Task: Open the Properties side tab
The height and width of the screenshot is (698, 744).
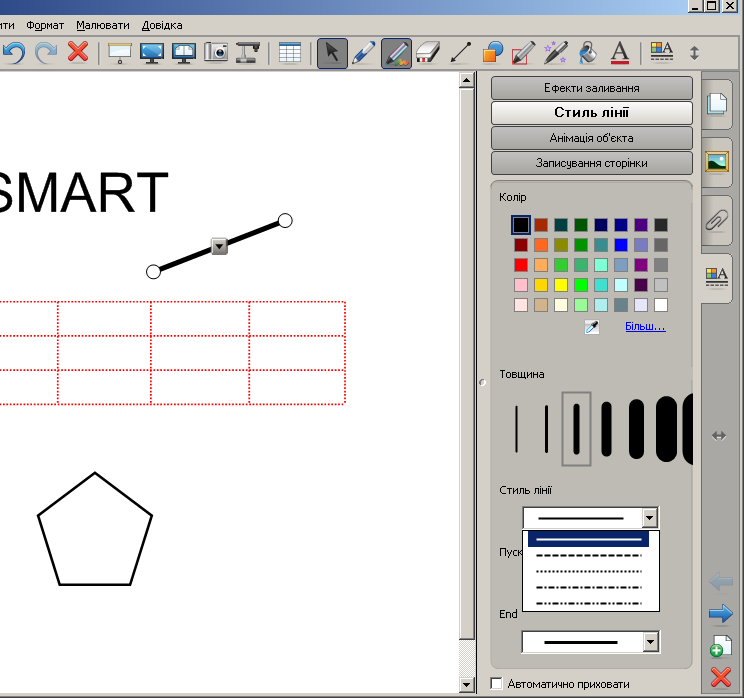Action: pyautogui.click(x=717, y=277)
